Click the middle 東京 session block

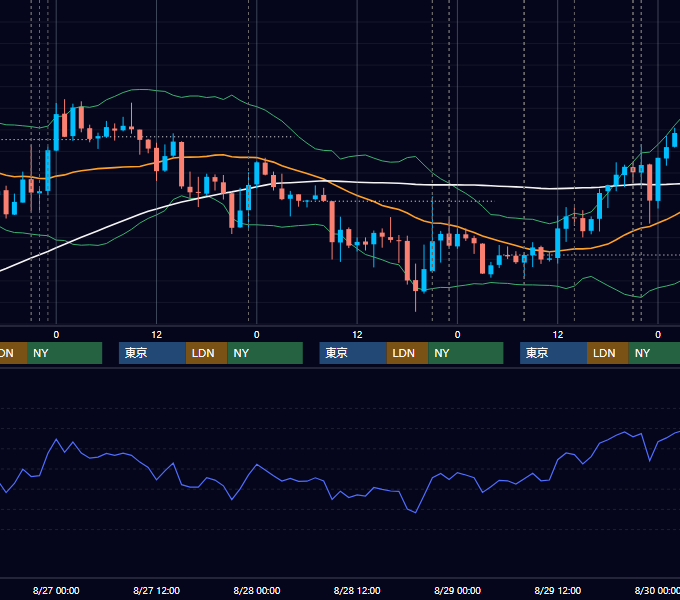353,353
